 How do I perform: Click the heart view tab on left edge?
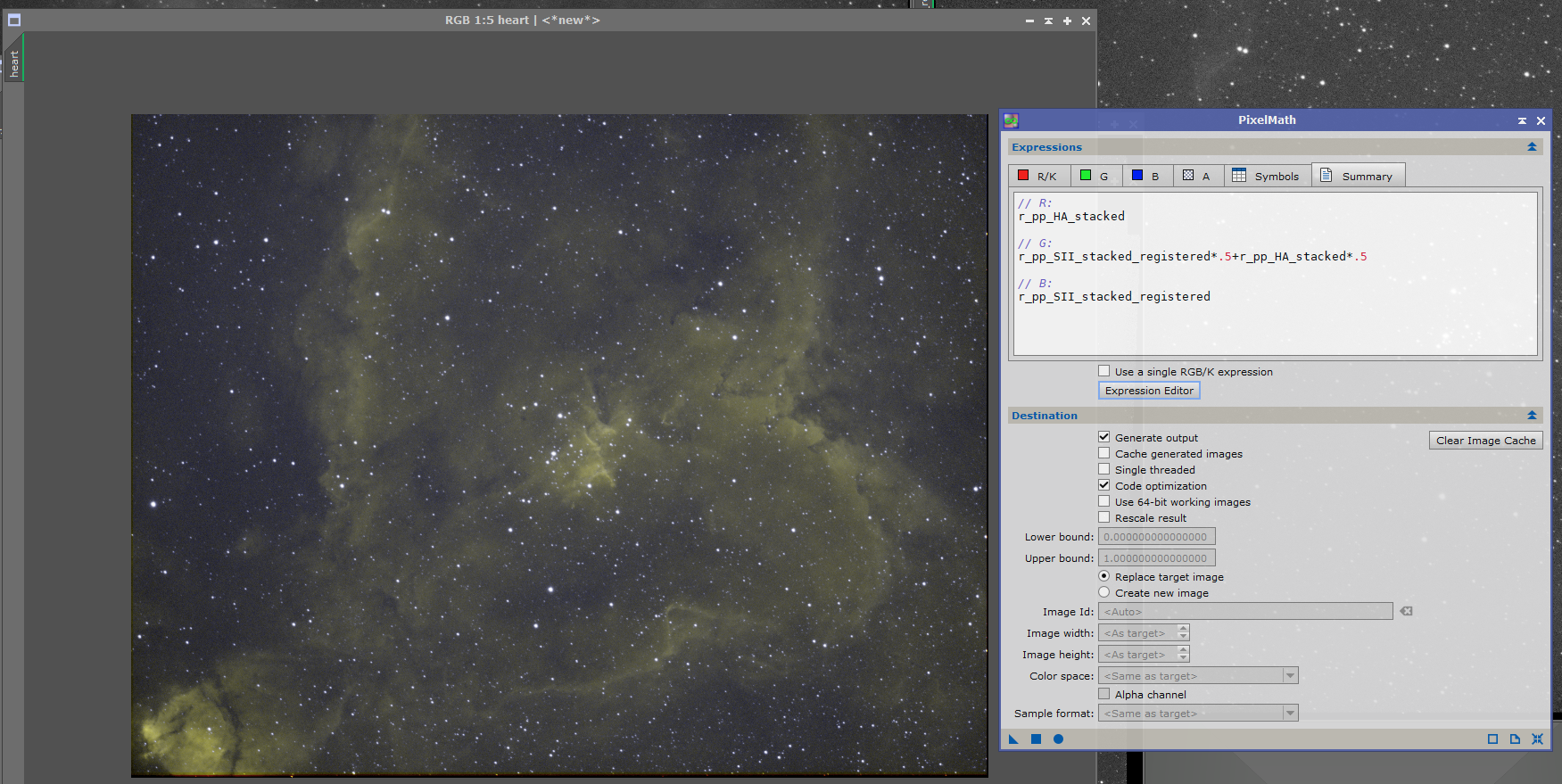(14, 62)
